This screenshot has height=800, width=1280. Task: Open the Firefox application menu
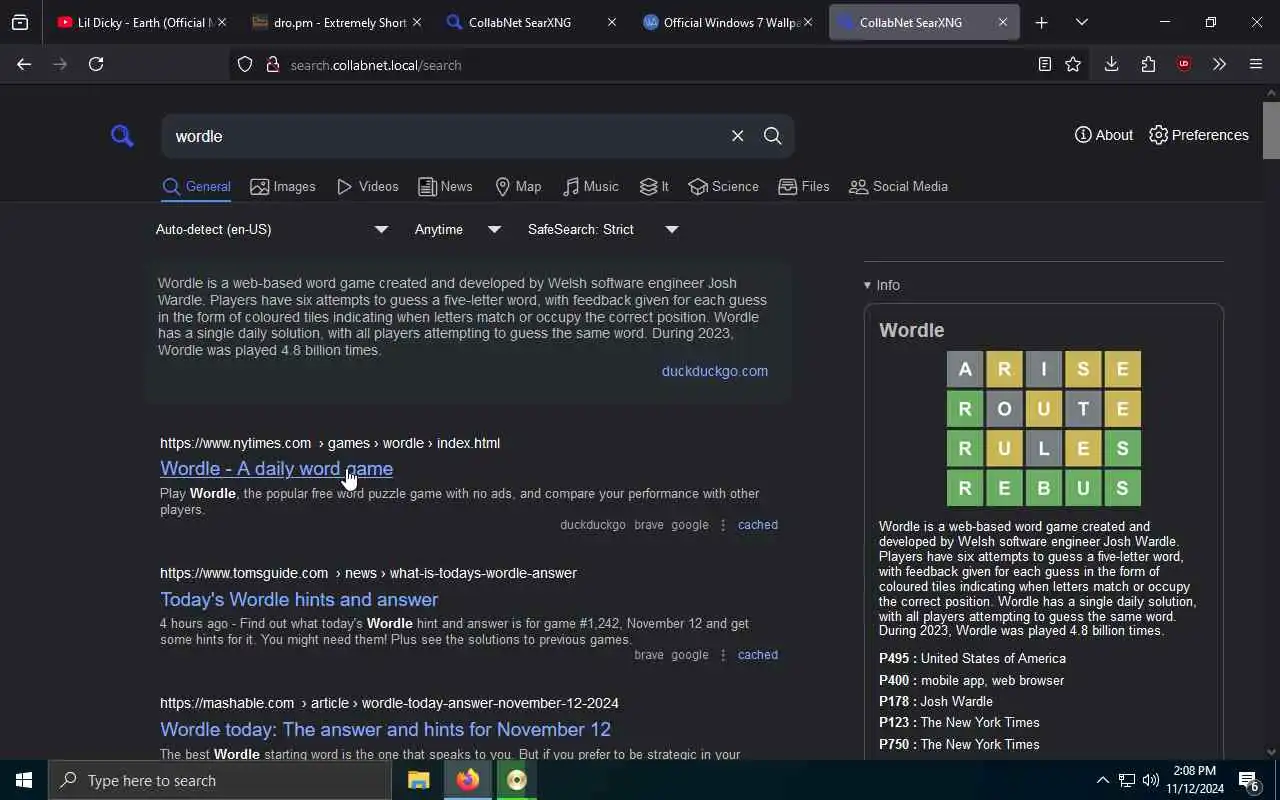(x=1256, y=64)
